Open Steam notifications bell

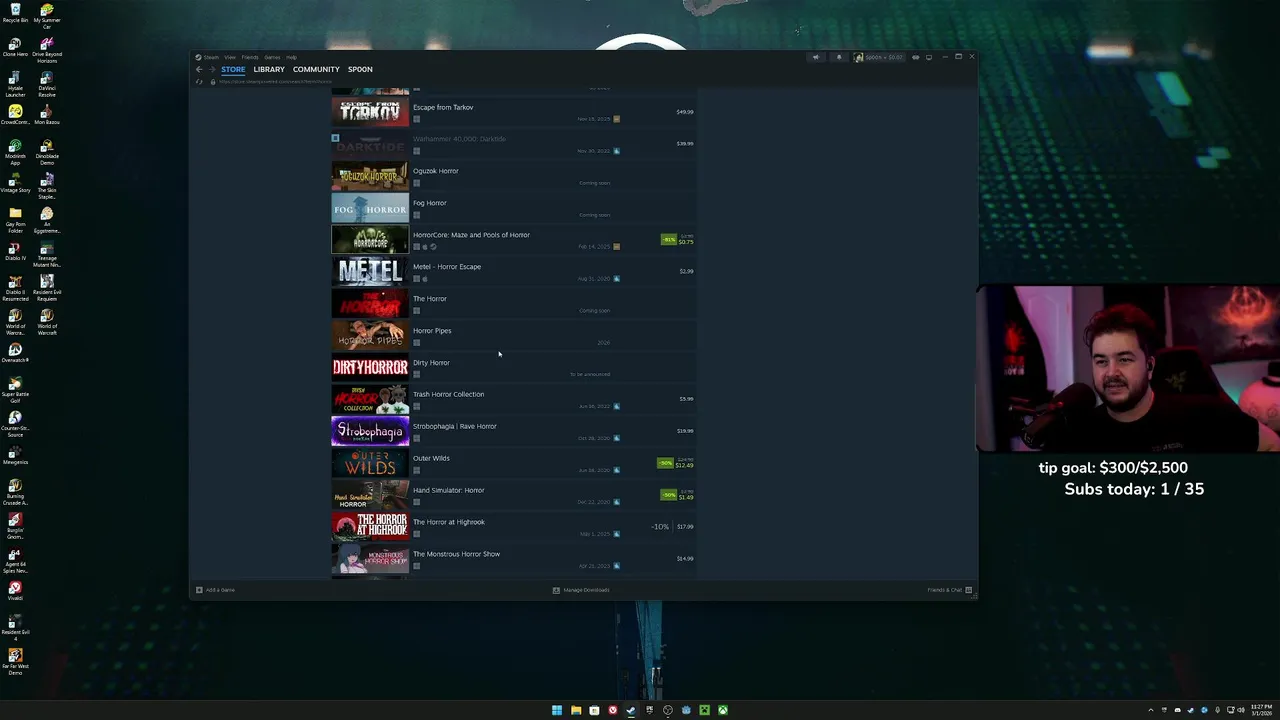839,57
